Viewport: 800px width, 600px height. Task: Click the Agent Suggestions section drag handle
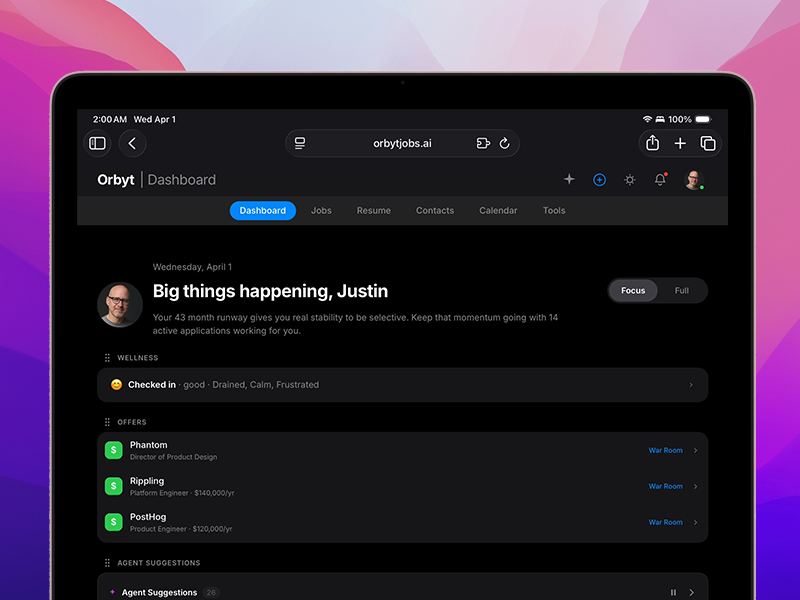(107, 563)
